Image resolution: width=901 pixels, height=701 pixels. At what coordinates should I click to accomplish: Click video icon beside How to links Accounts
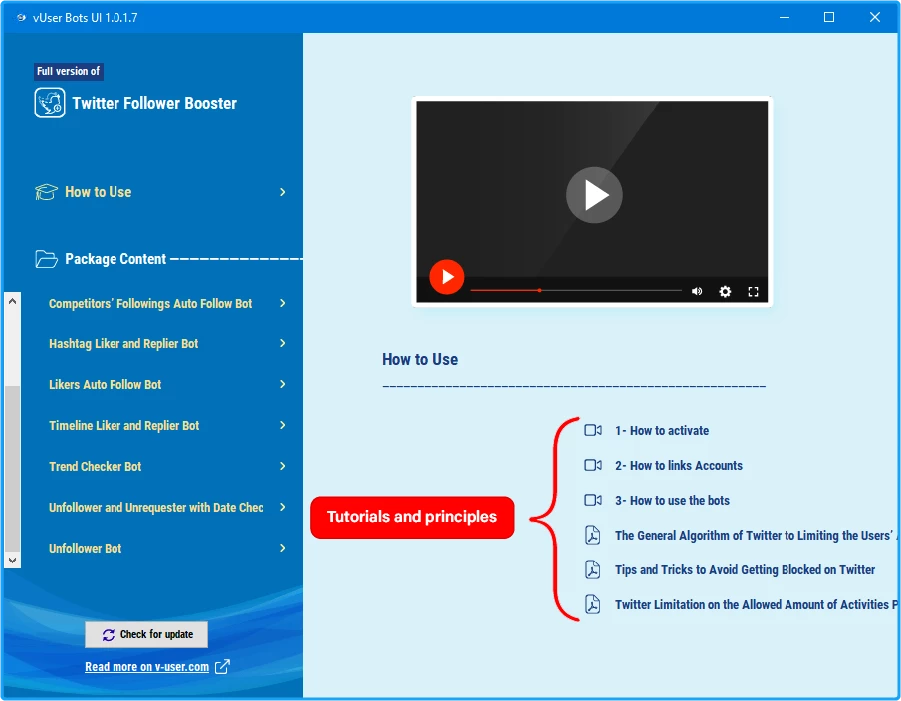click(x=592, y=465)
